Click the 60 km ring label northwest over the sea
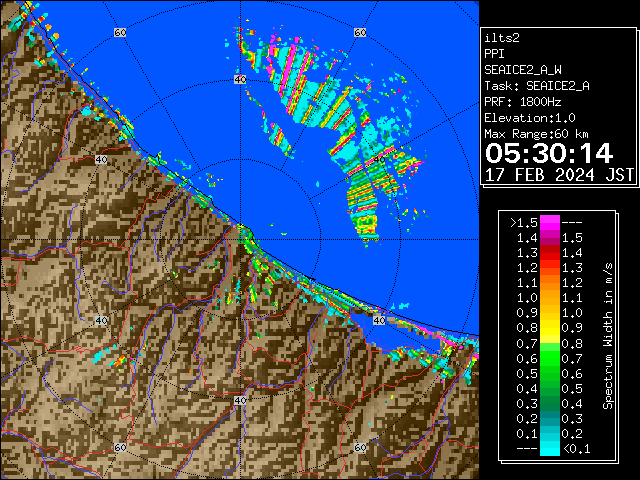The image size is (640, 480). coord(120,32)
